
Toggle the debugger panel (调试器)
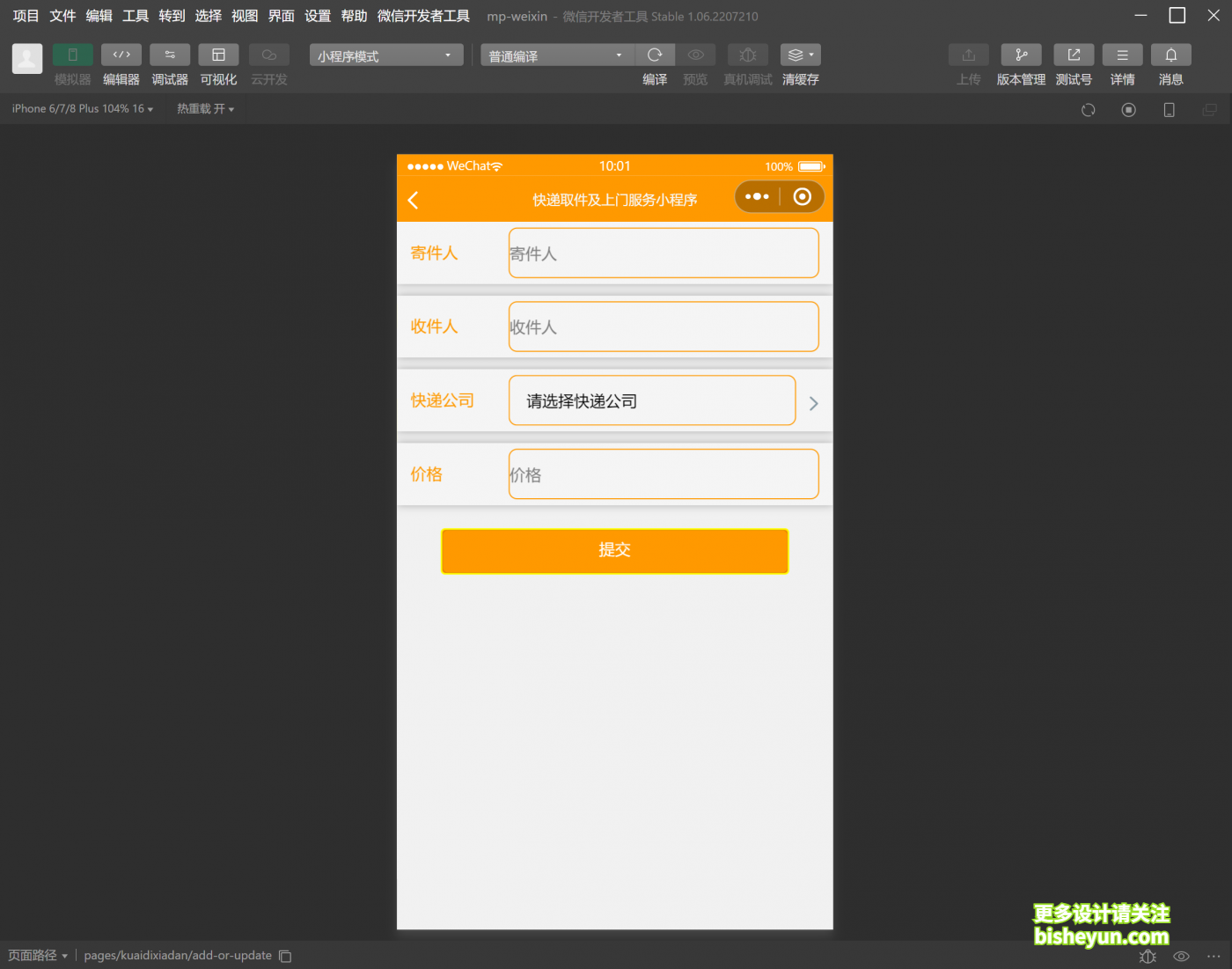click(170, 55)
